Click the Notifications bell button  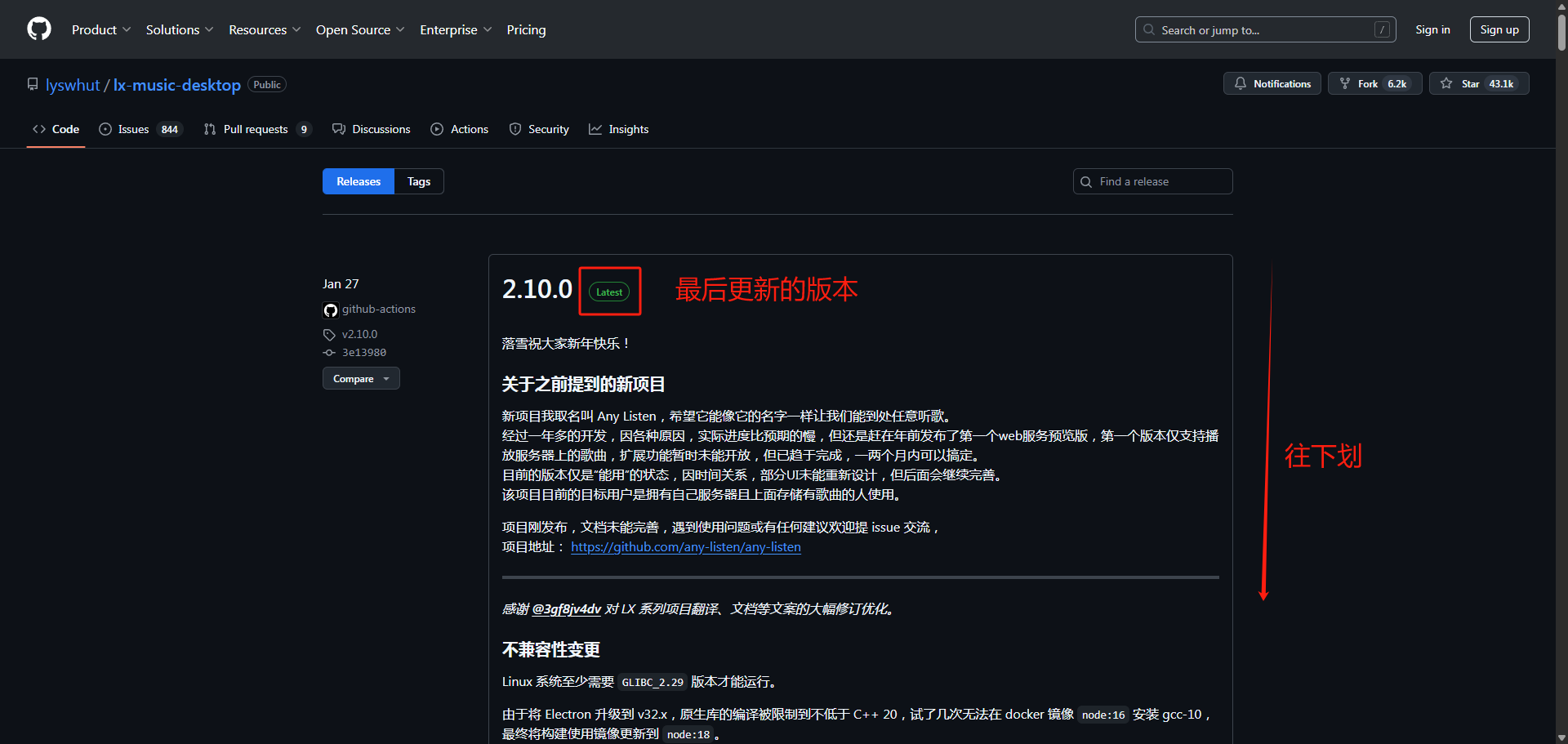[1272, 84]
